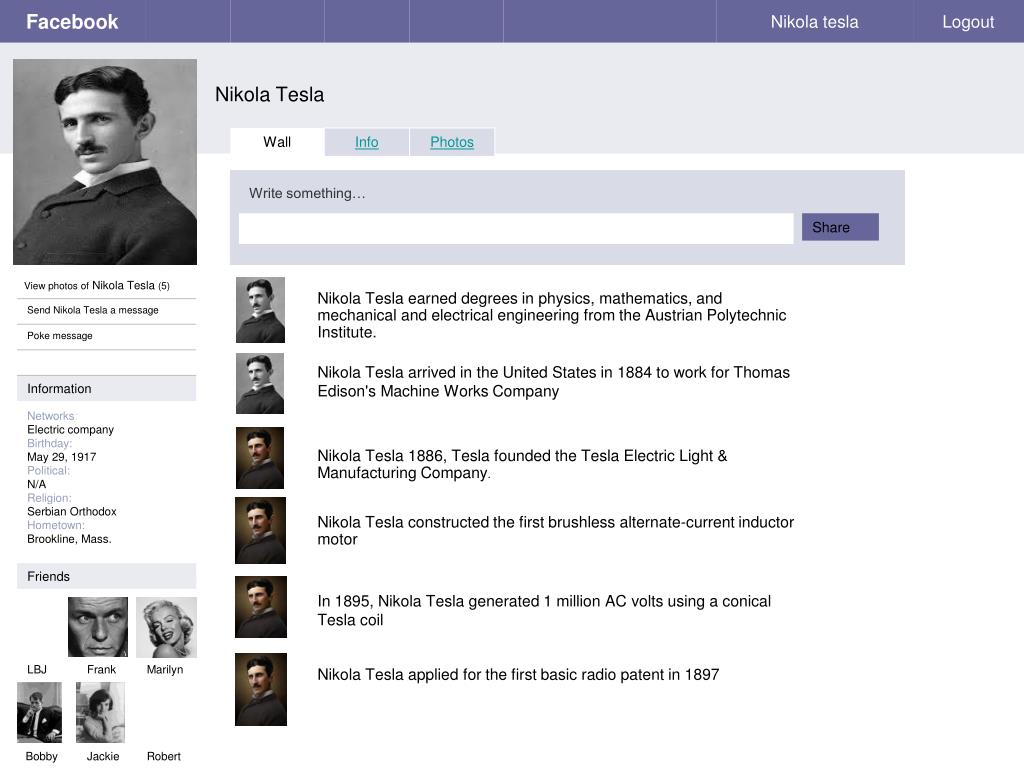Viewport: 1024px width, 768px height.
Task: Click the Poke message link
Action: (59, 336)
